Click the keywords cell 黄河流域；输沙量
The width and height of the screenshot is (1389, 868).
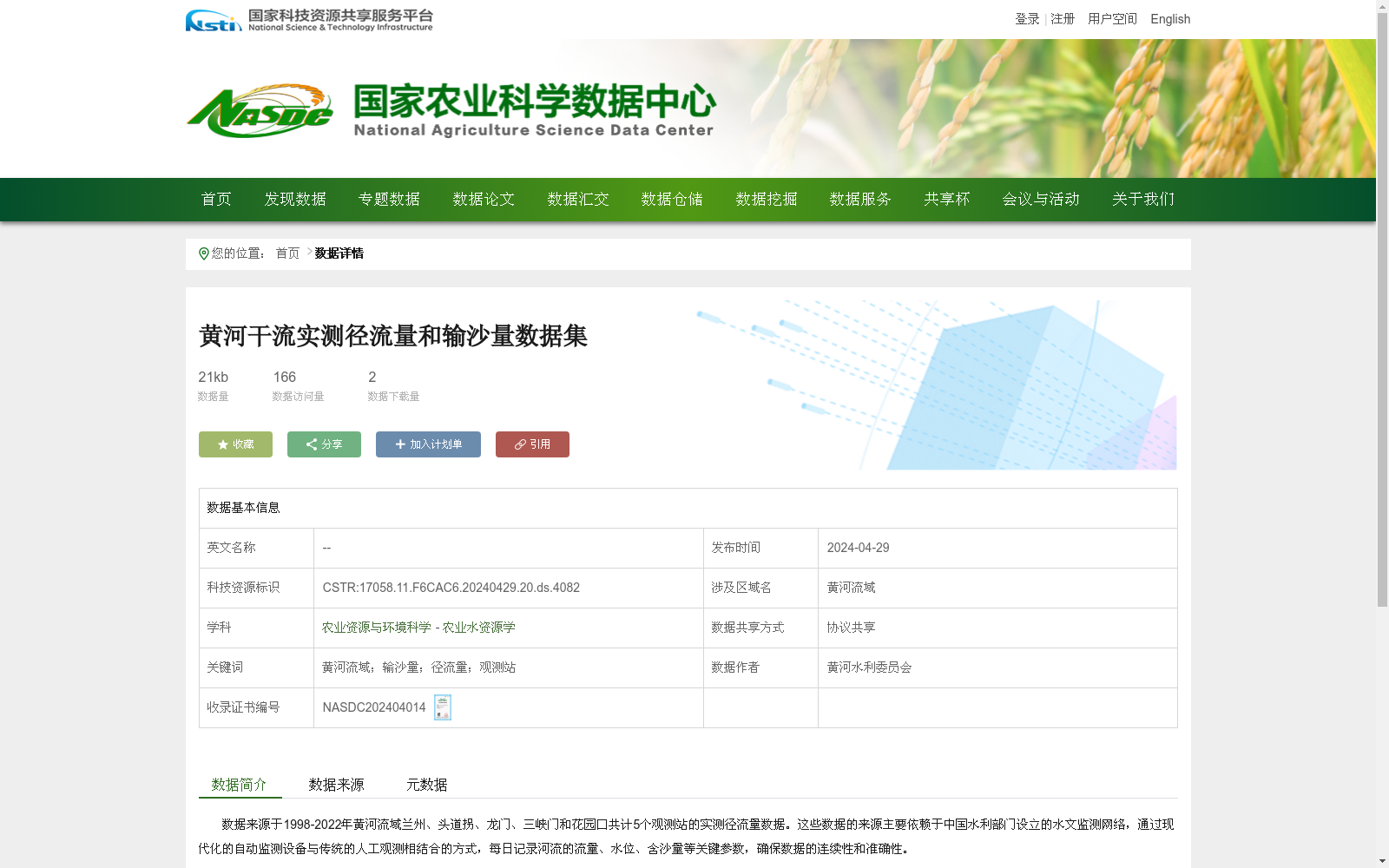[509, 667]
